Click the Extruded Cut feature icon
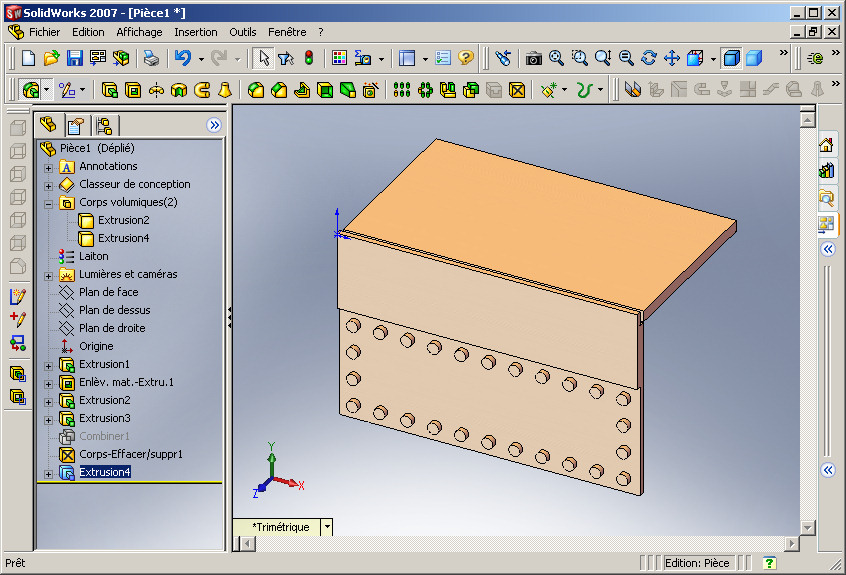This screenshot has height=575, width=846. [133, 90]
